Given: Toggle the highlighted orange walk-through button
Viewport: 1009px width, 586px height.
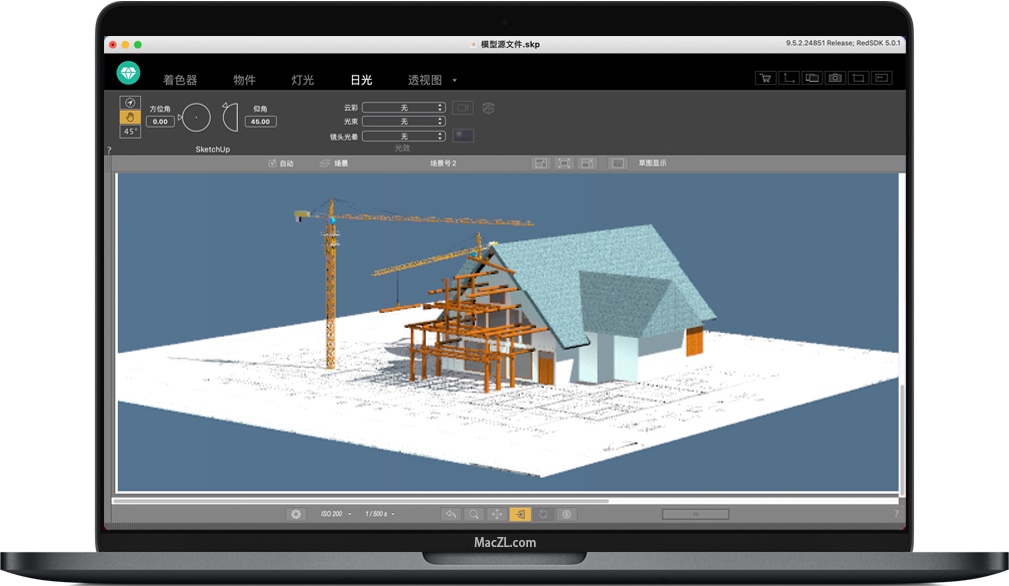Looking at the screenshot, I should 520,514.
